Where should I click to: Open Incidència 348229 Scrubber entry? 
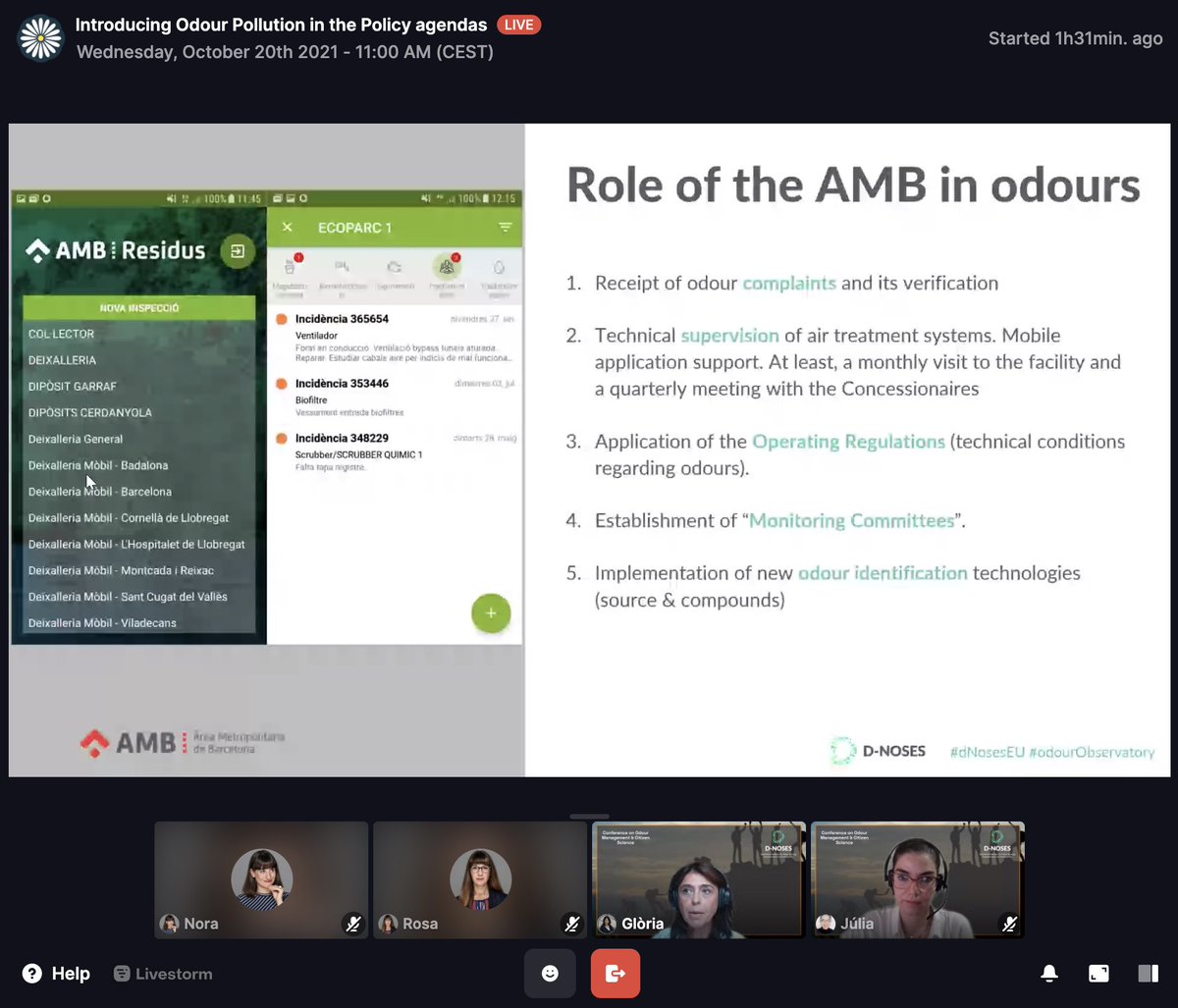[395, 451]
